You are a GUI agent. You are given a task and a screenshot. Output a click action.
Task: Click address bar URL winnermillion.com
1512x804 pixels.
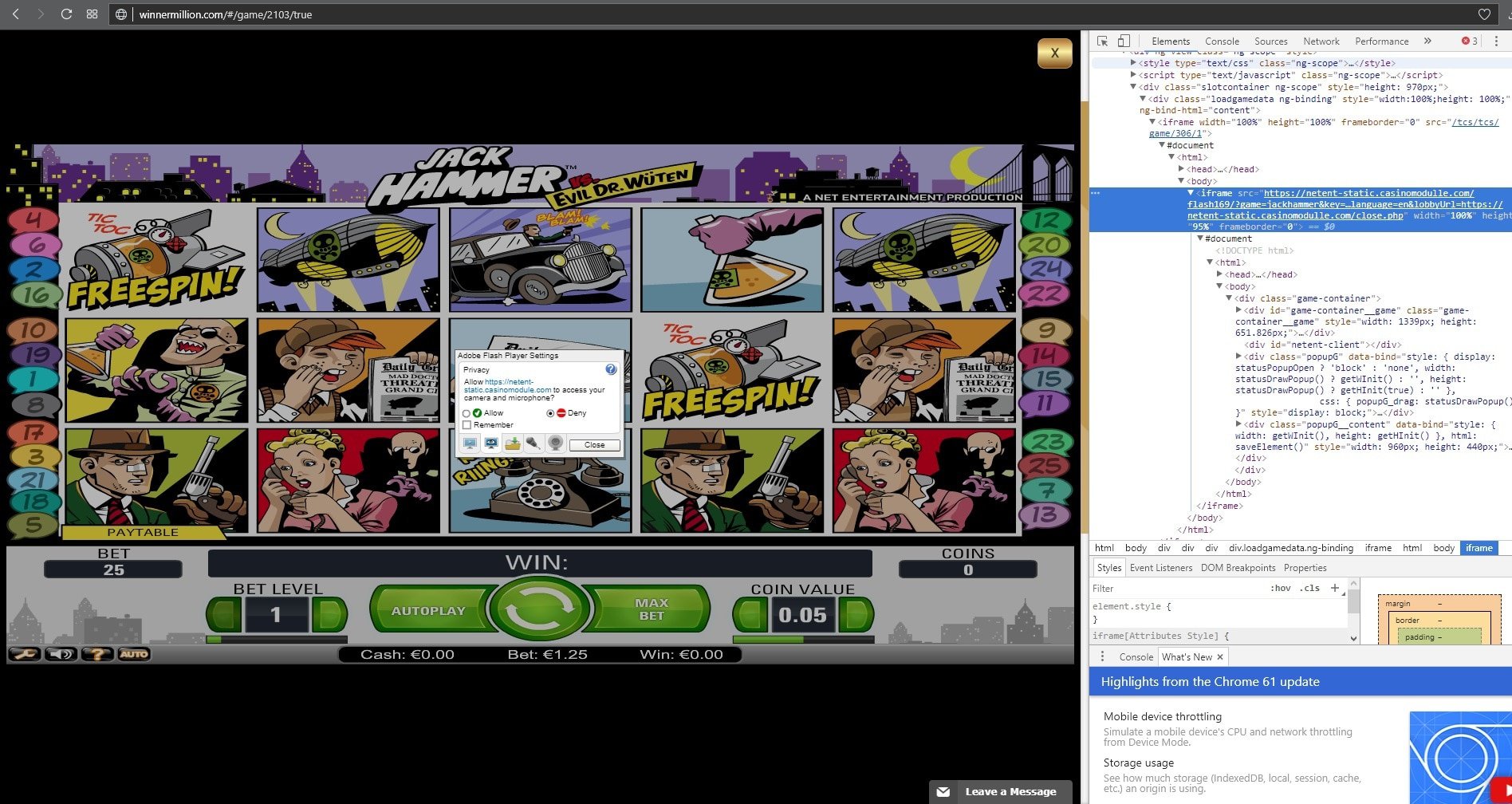[x=226, y=14]
